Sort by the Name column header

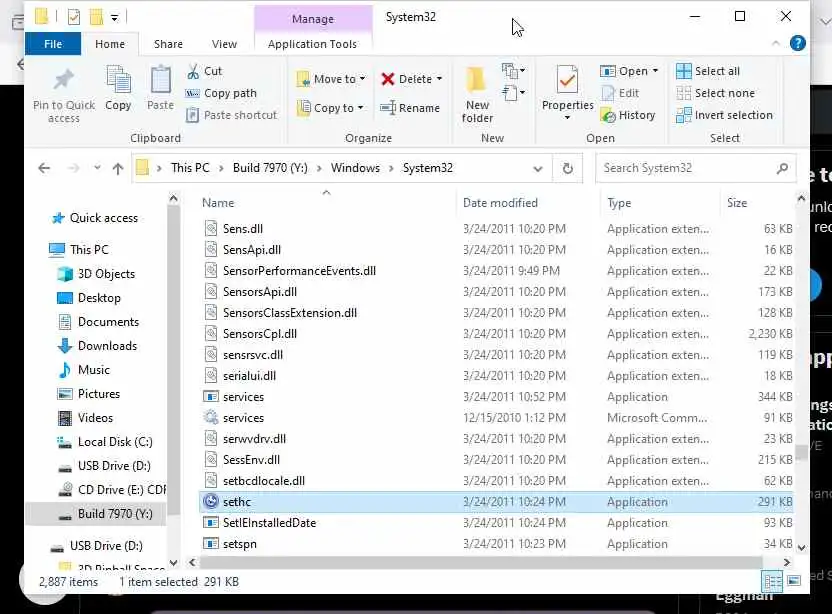tap(218, 203)
